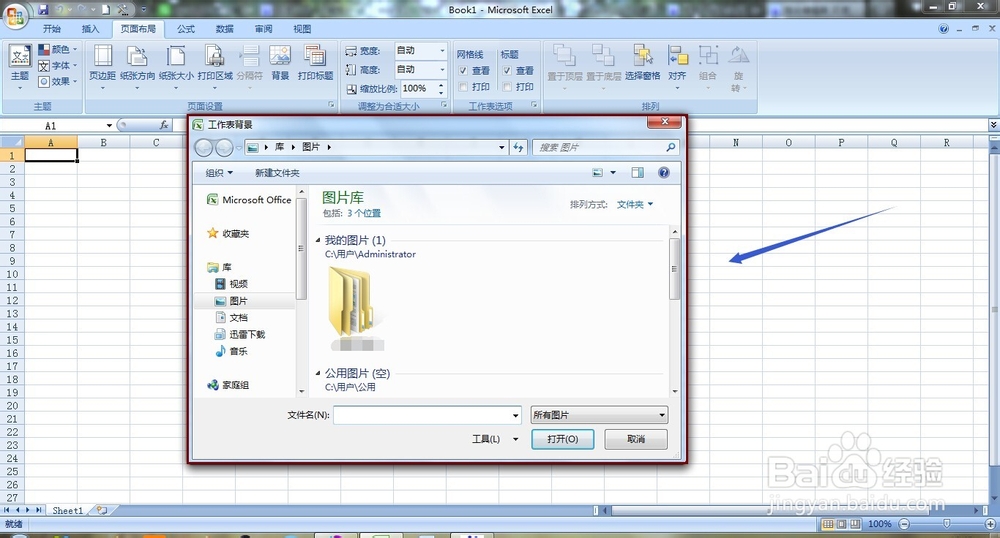Open the file type 所有图片 dropdown
The image size is (1000, 538).
coord(599,415)
